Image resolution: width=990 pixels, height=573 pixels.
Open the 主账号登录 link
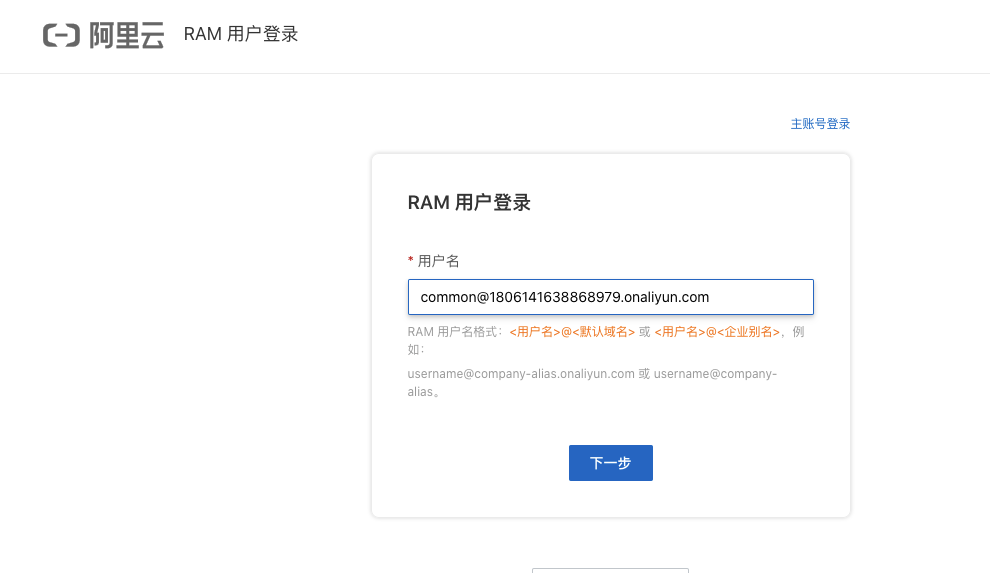coord(820,124)
